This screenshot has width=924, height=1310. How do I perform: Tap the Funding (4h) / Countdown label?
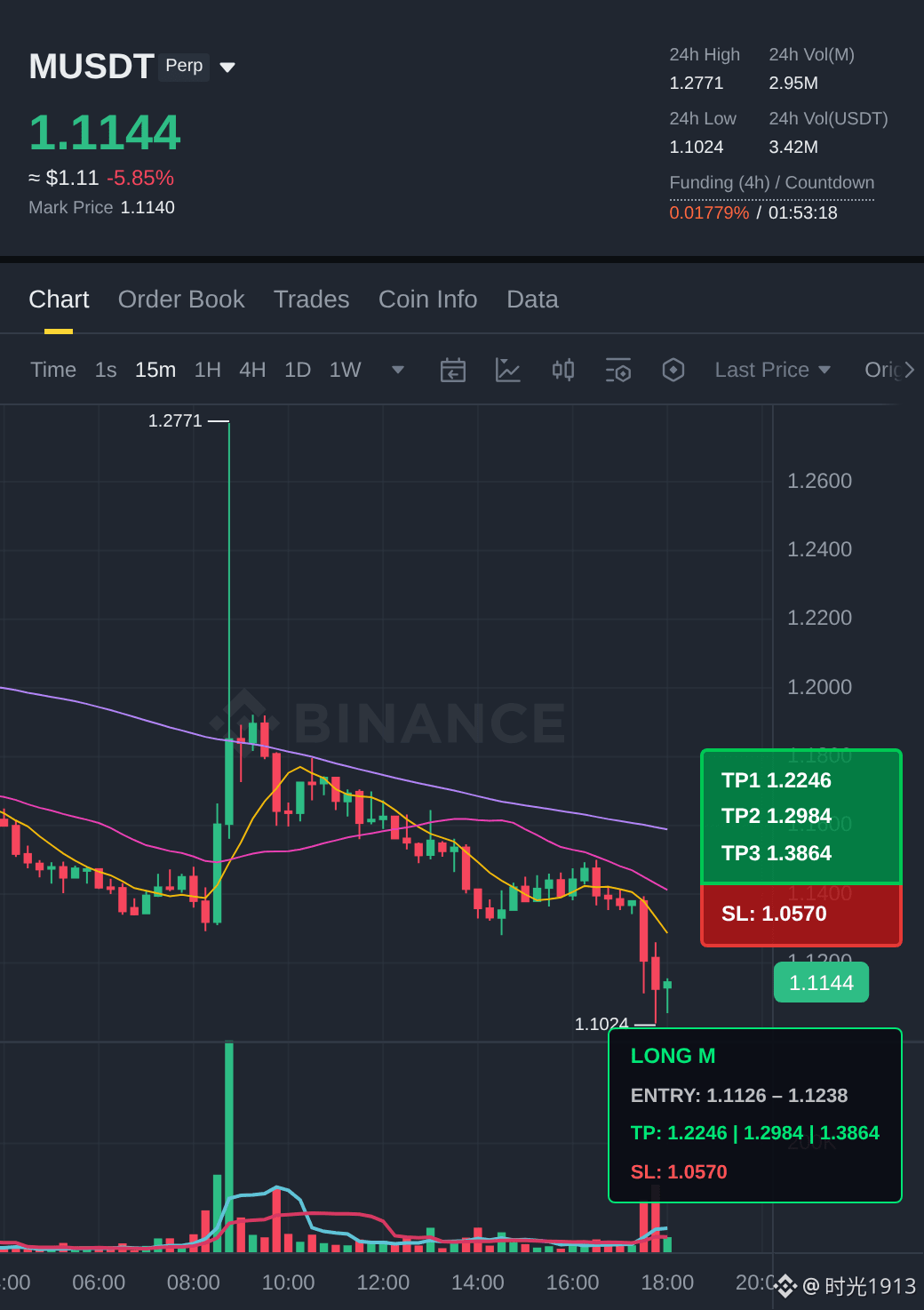772,183
